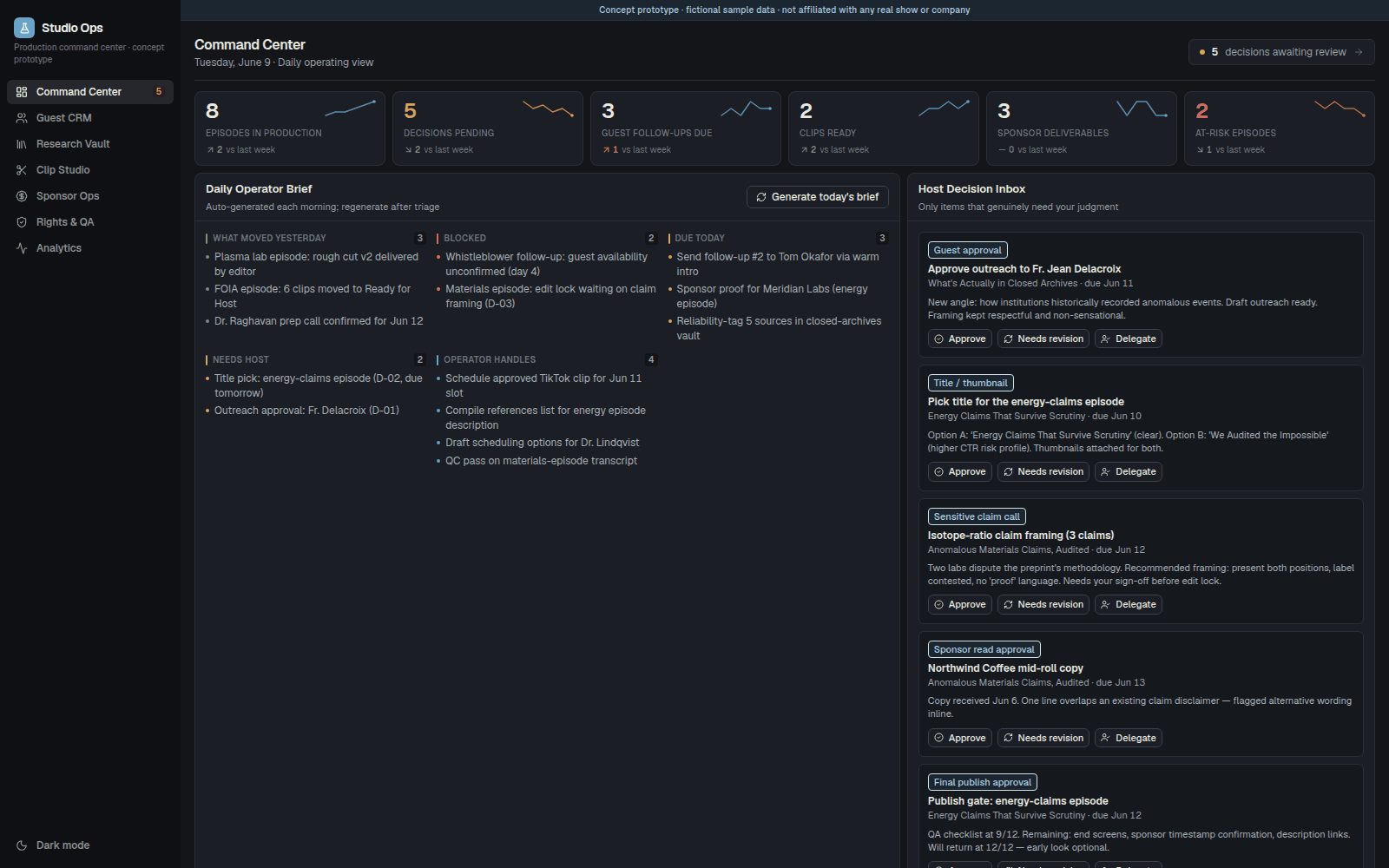The width and height of the screenshot is (1389, 868).
Task: Click the Decisions Pending sparkline chart
Action: pos(548,108)
